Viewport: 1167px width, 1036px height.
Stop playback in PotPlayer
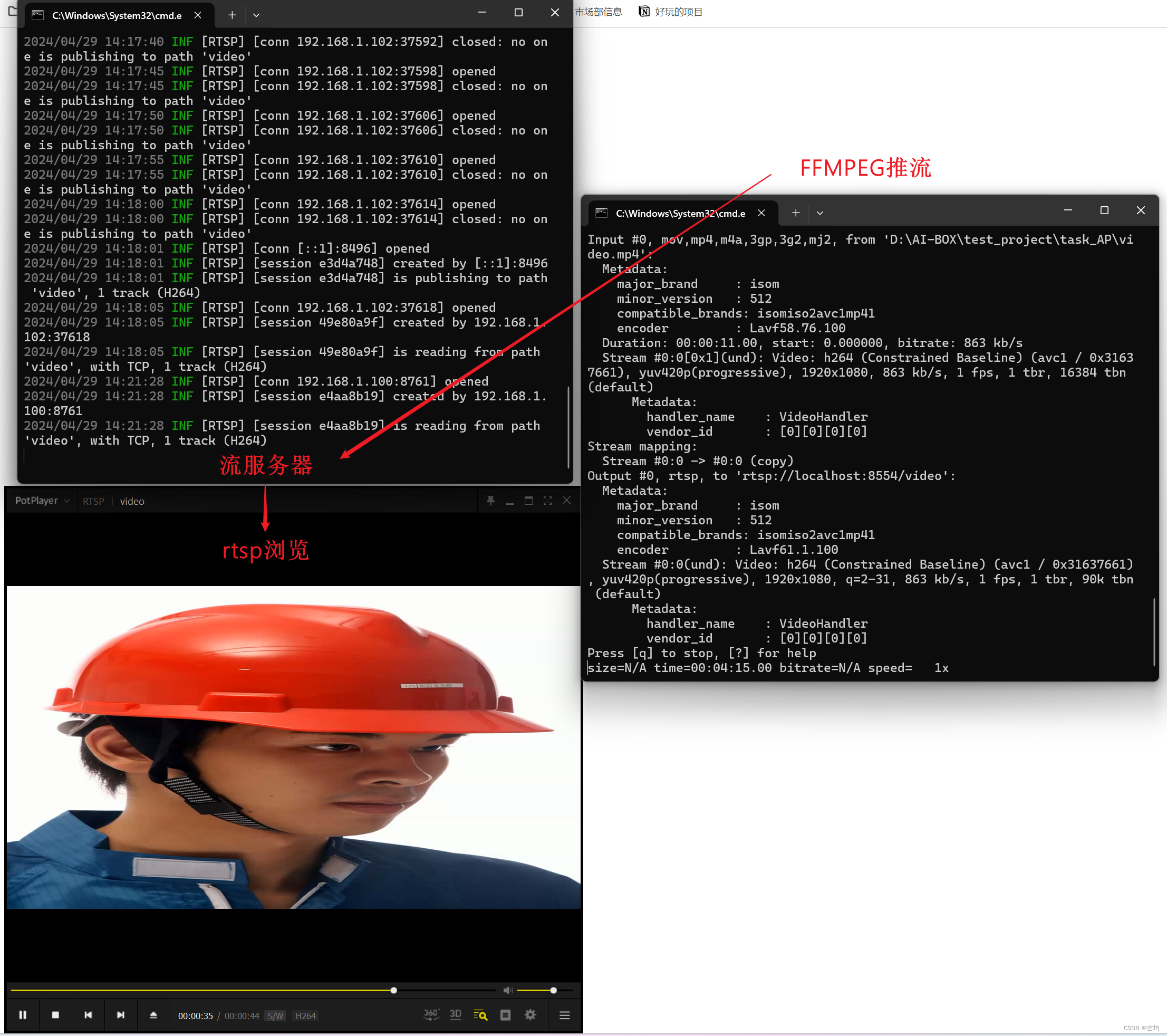[55, 1015]
